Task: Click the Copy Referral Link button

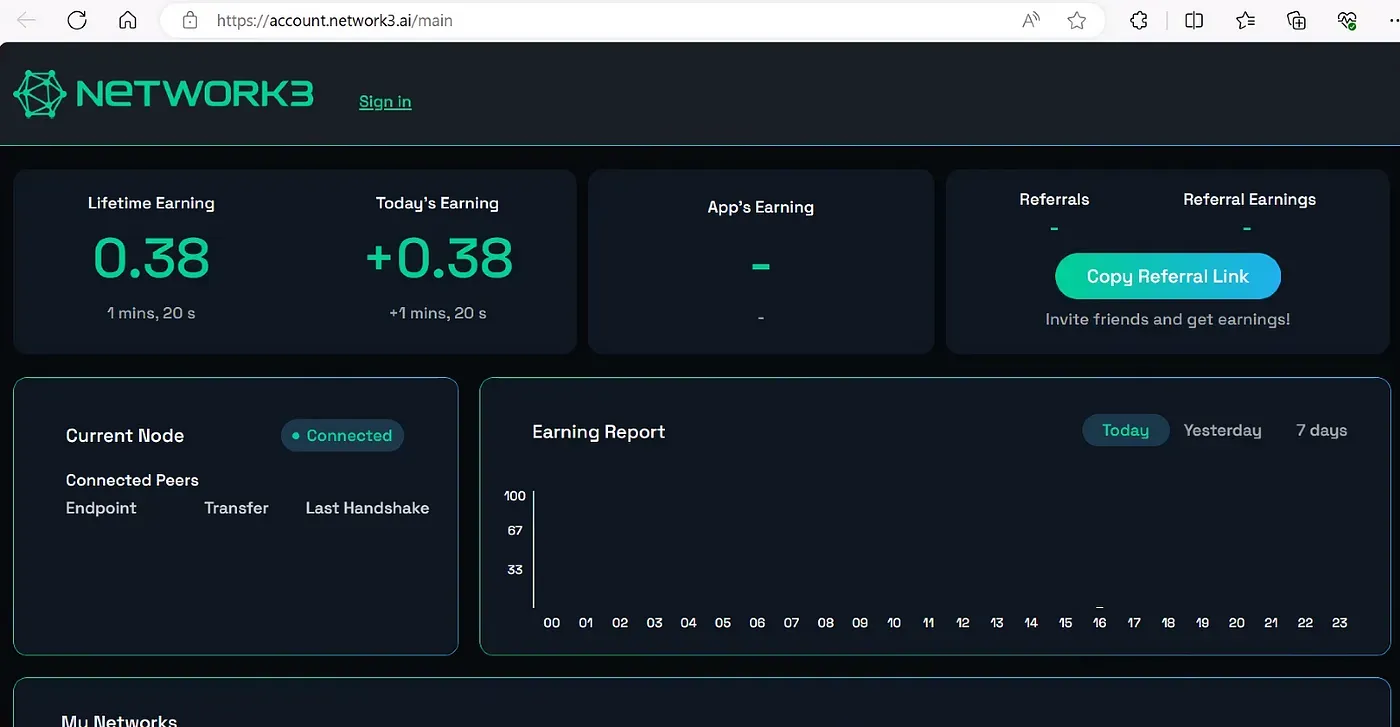Action: (1167, 277)
